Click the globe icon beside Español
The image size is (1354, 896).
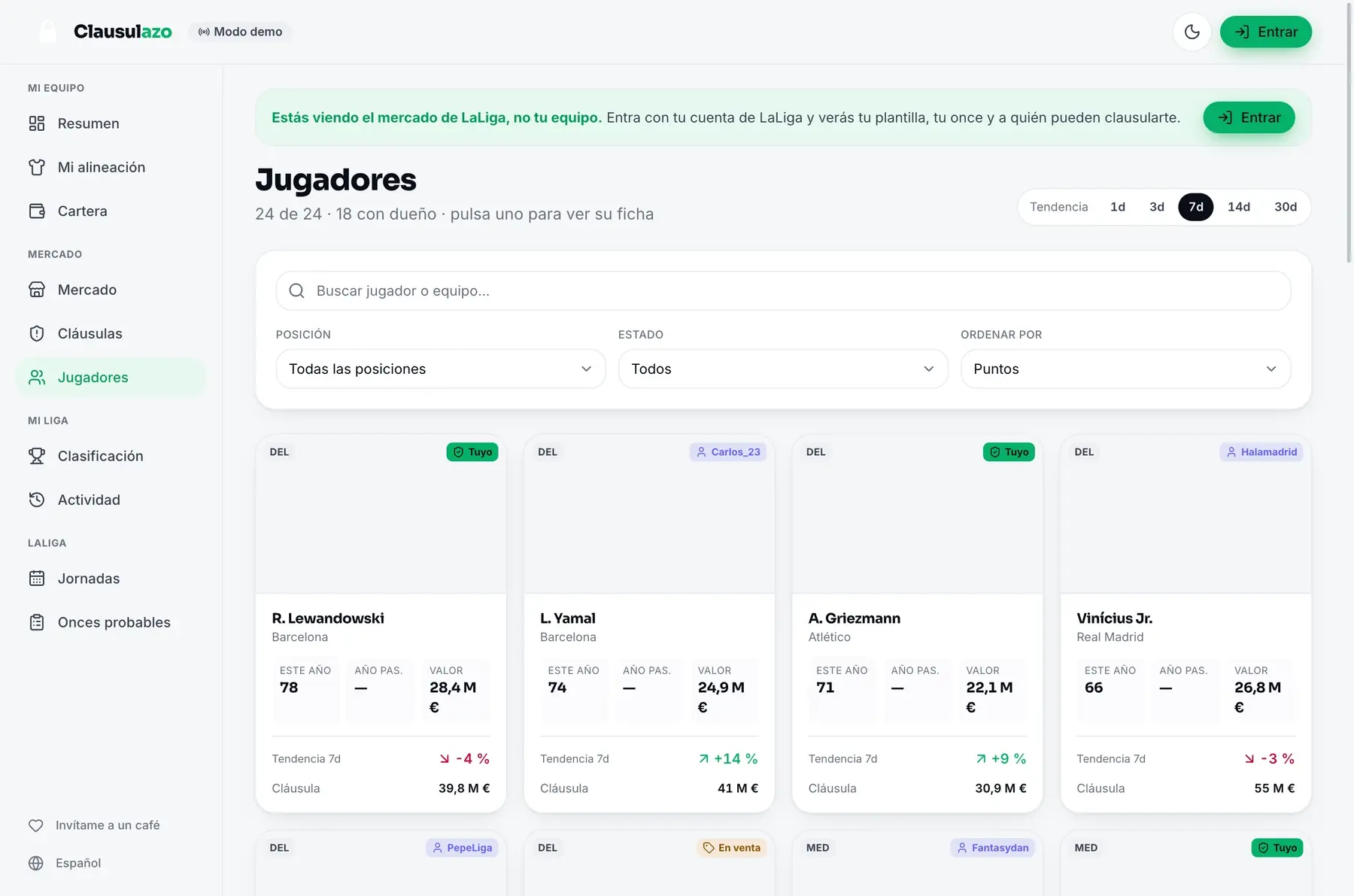36,863
